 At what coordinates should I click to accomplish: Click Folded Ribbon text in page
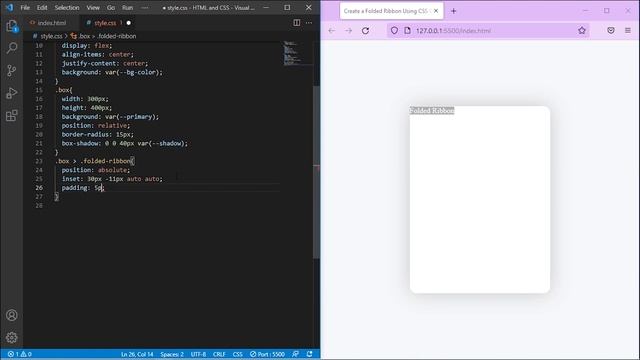(432, 111)
